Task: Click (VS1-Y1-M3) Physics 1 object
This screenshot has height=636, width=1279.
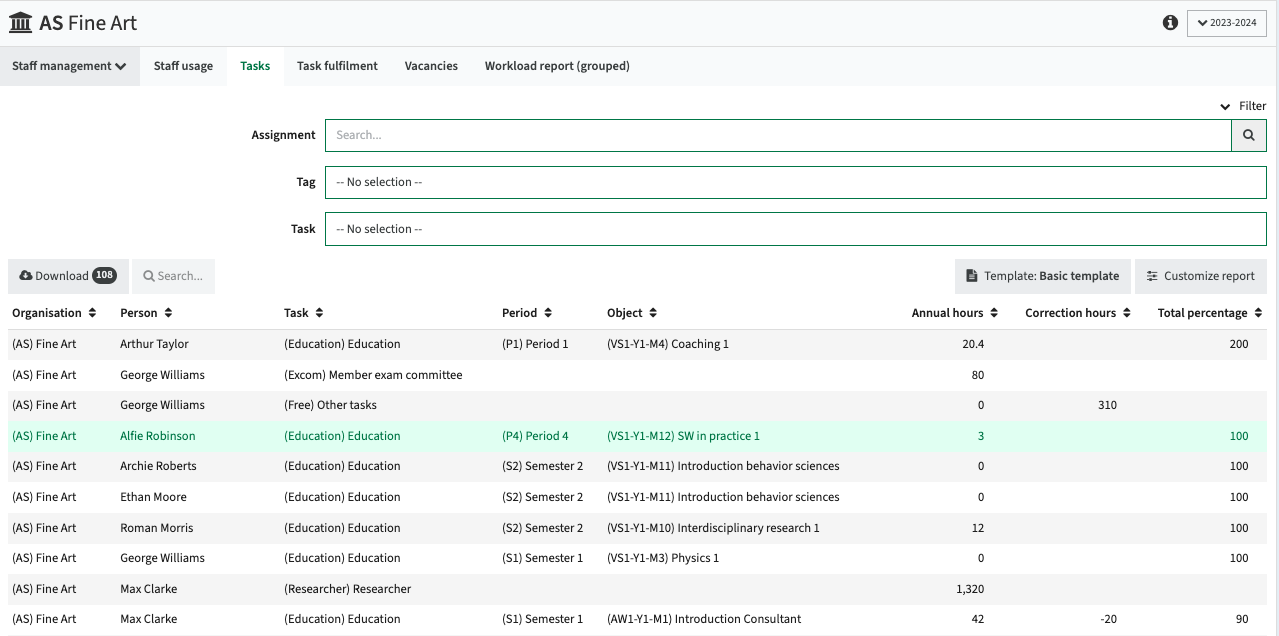Action: click(663, 558)
